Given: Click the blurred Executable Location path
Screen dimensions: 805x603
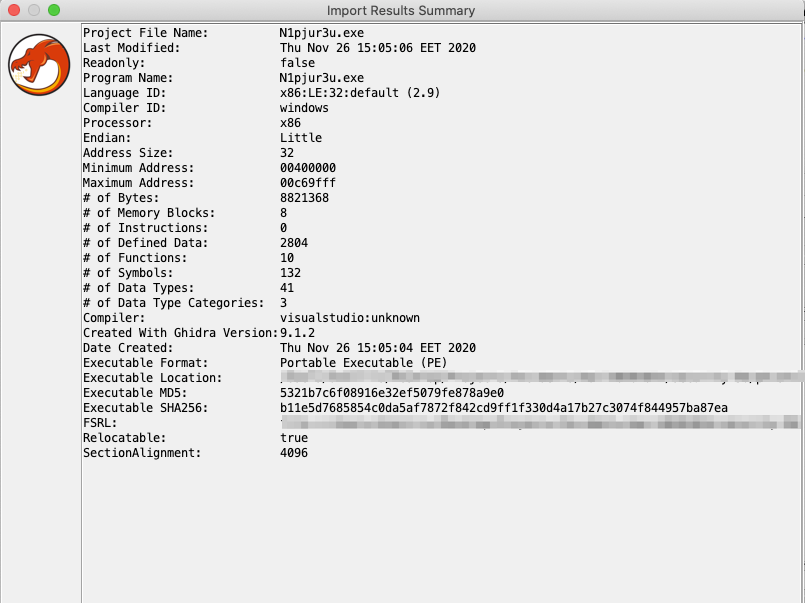Looking at the screenshot, I should point(540,378).
